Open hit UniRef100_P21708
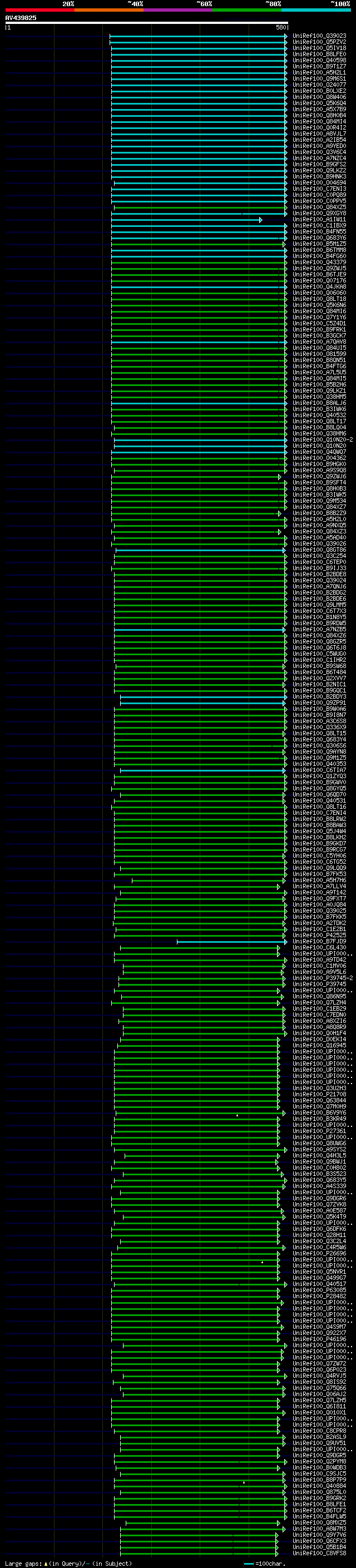This screenshot has width=356, height=1568. (319, 1095)
